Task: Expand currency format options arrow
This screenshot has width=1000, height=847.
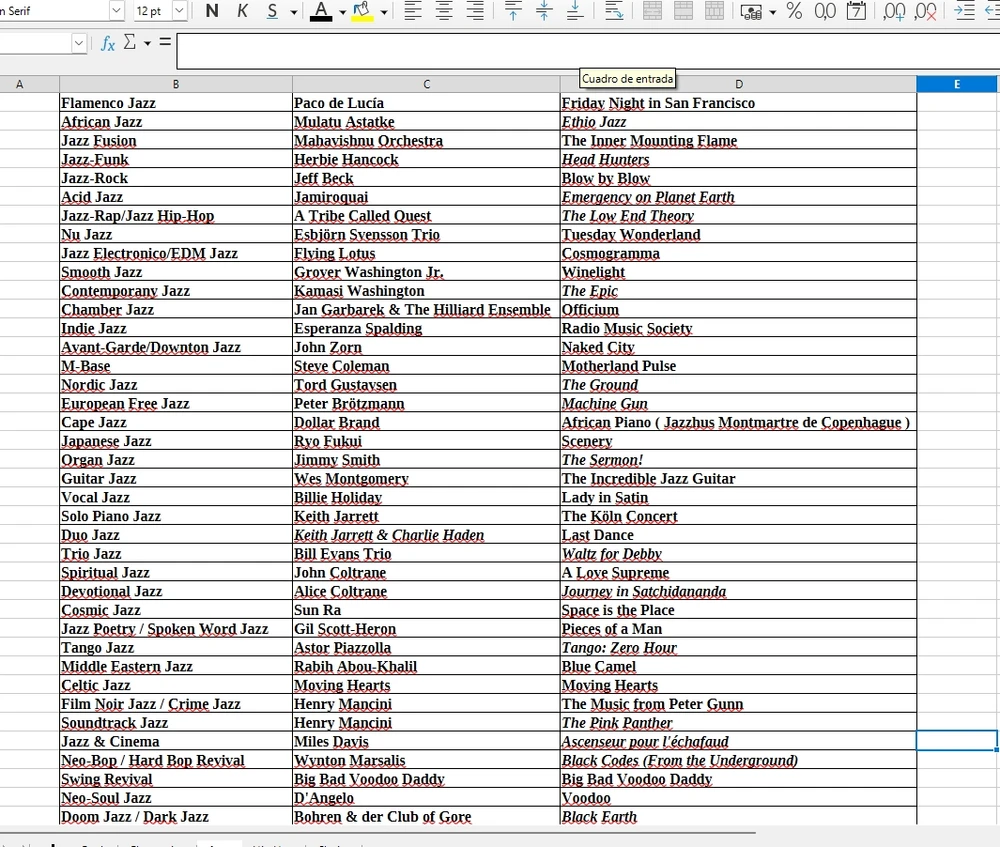Action: coord(773,11)
